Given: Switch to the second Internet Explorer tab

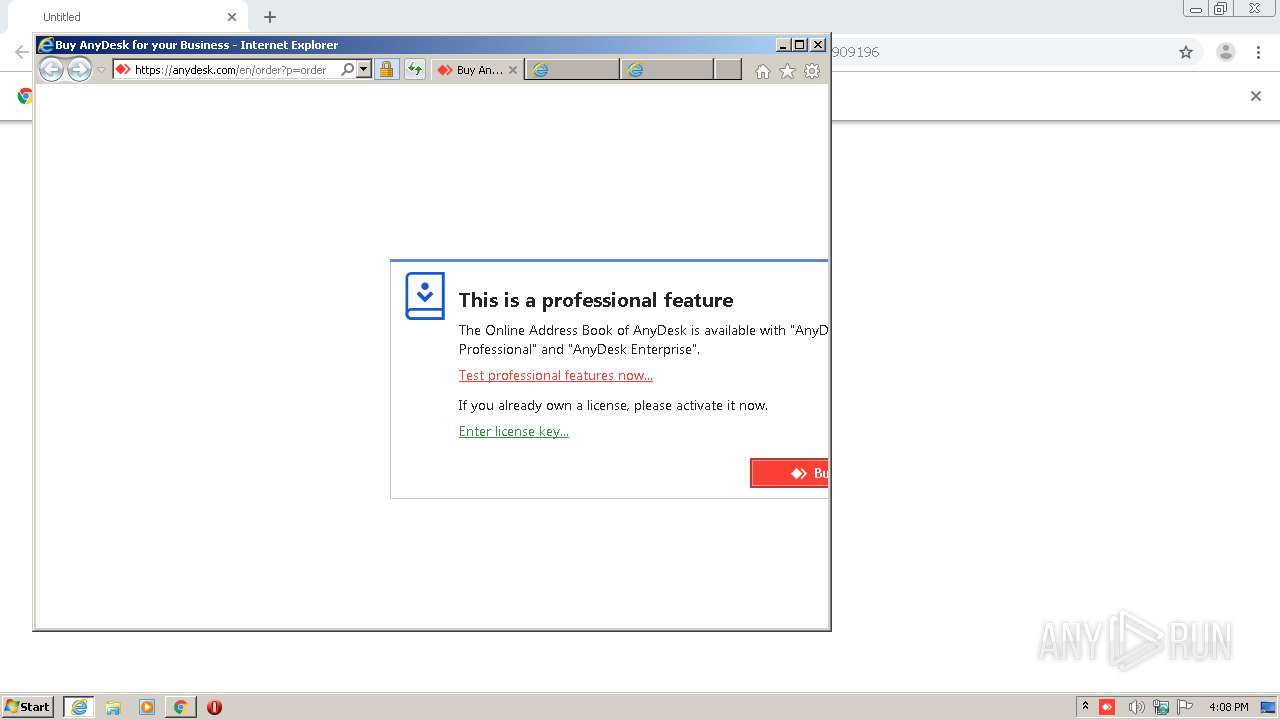Looking at the screenshot, I should pyautogui.click(x=572, y=70).
